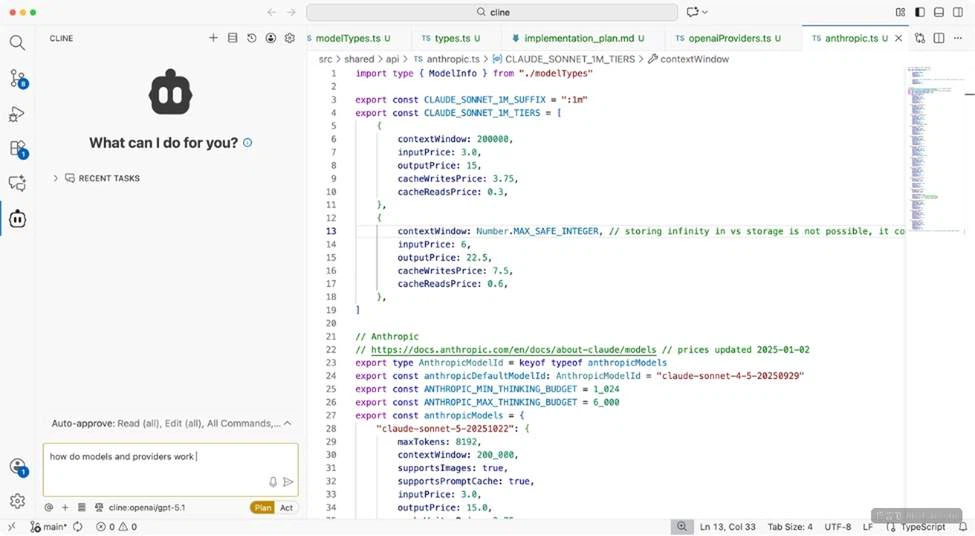Screen dimensions: 975x536
Task: Focus the Cline chat input field
Action: coord(170,469)
